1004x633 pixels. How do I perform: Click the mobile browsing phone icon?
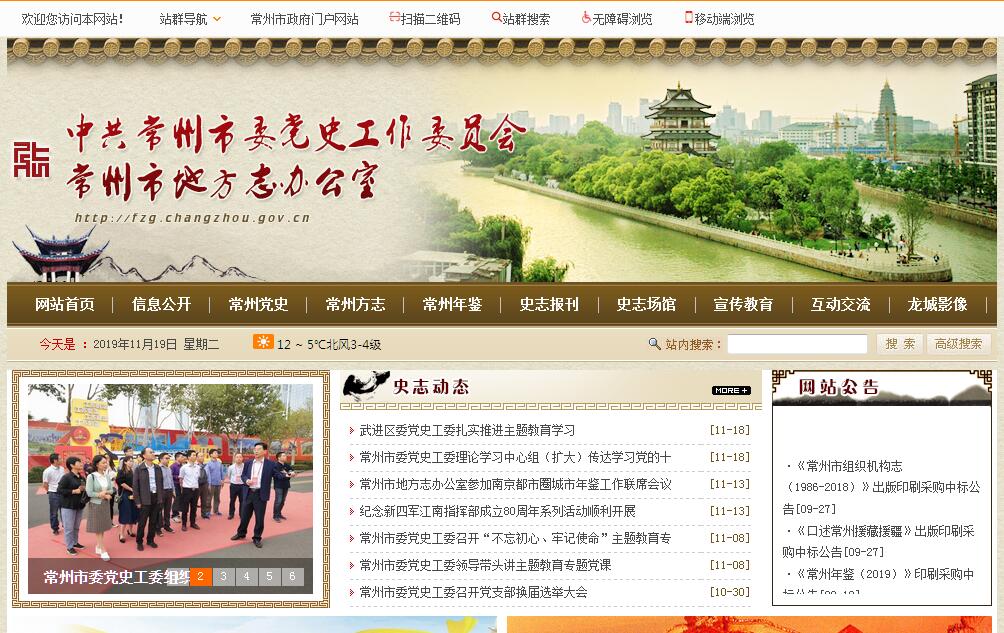[x=689, y=18]
